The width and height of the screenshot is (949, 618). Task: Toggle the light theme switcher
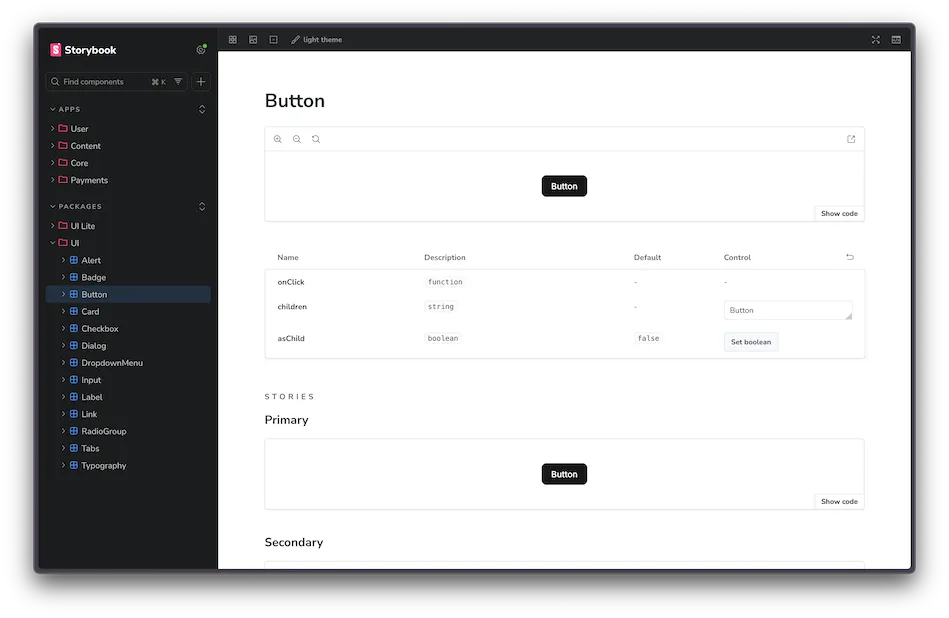pyautogui.click(x=317, y=40)
